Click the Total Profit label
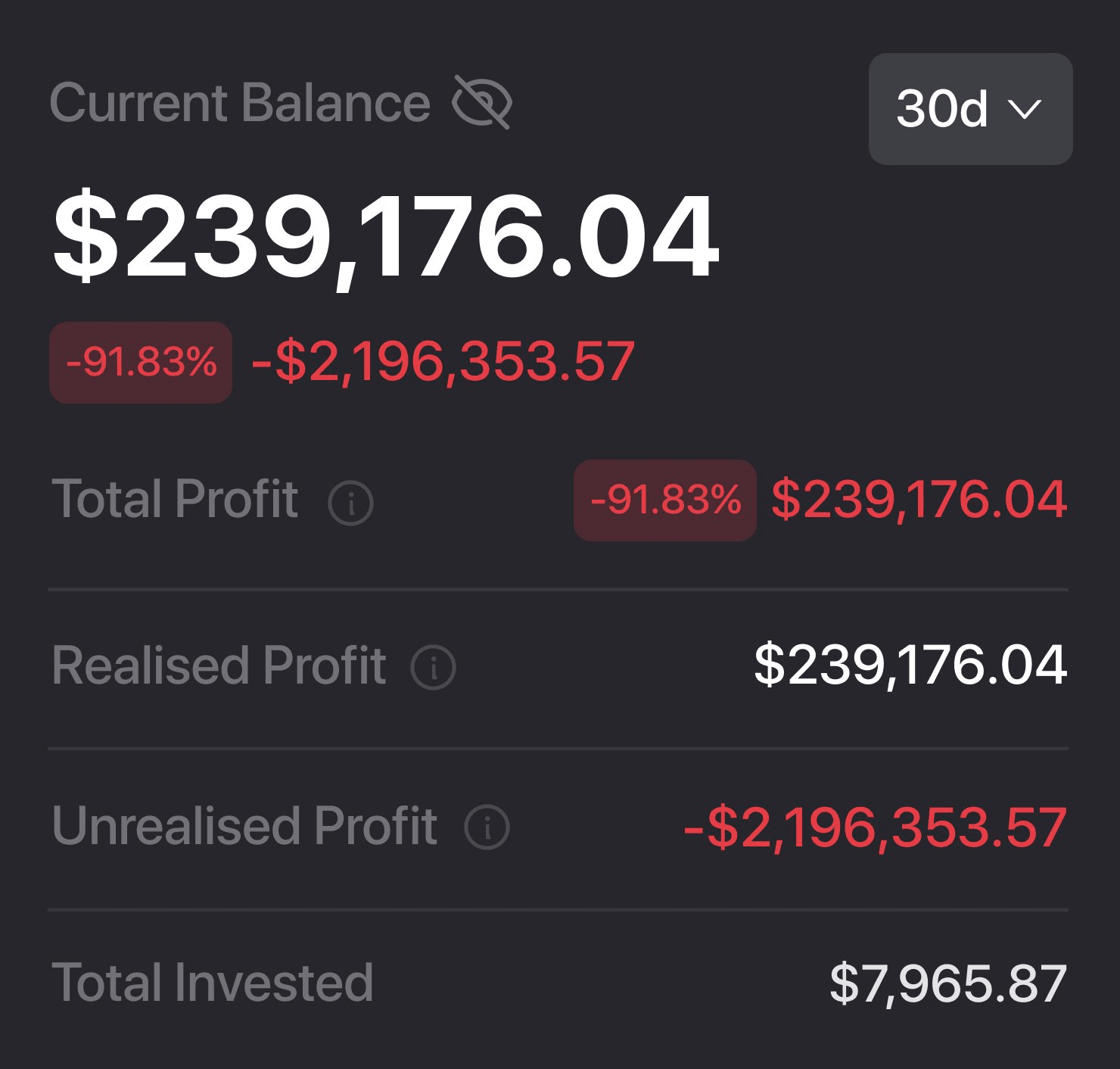This screenshot has width=1120, height=1069. 175,499
